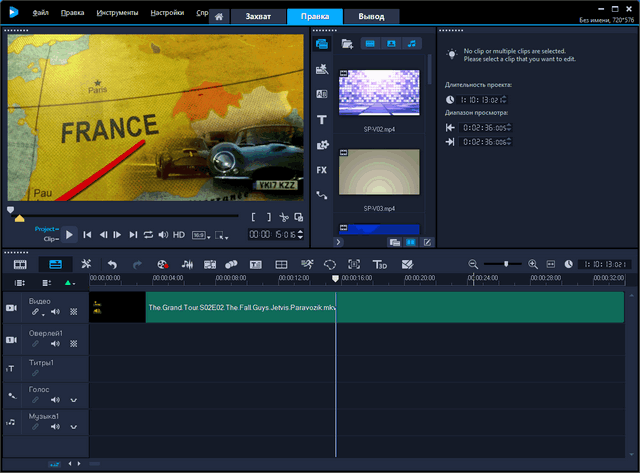The image size is (640, 473).
Task: Toggle mute on the Голос track
Action: pyautogui.click(x=55, y=399)
